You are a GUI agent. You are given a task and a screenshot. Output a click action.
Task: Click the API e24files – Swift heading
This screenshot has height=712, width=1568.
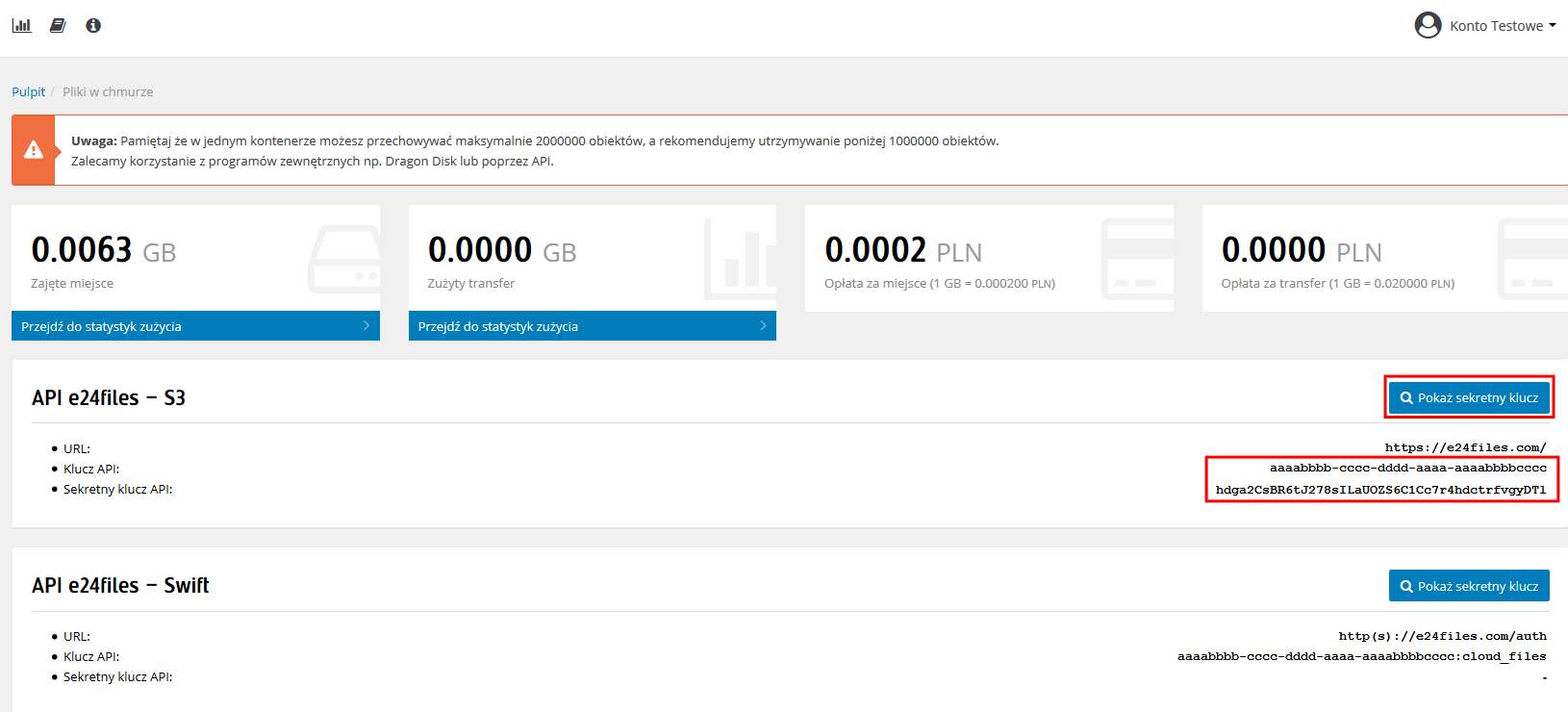click(x=120, y=585)
